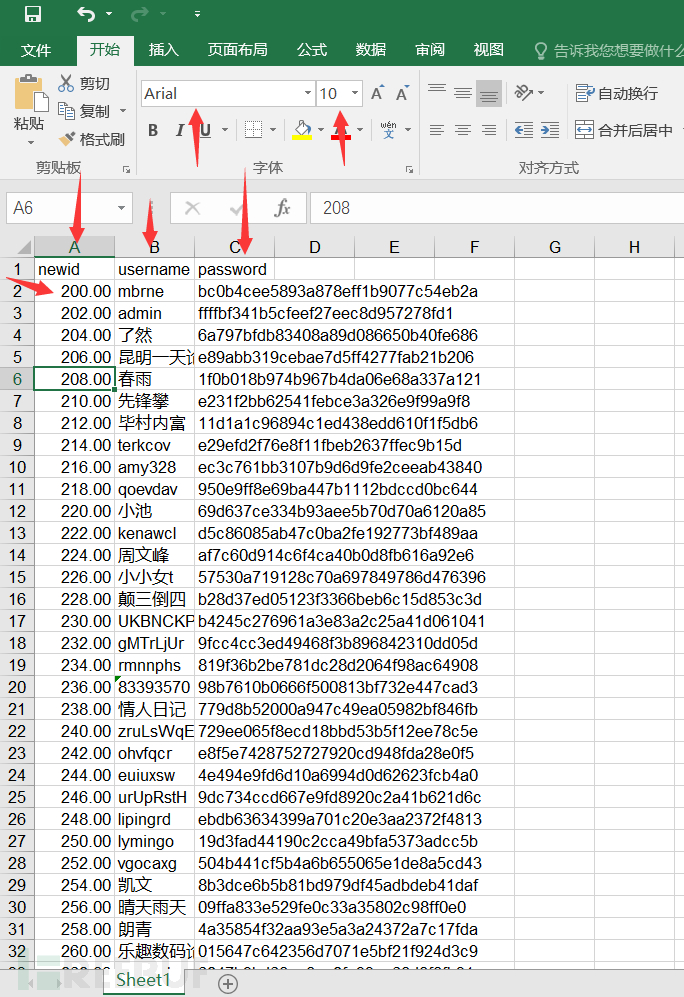Click the 粘贴 paste icon
684x997 pixels.
29,93
